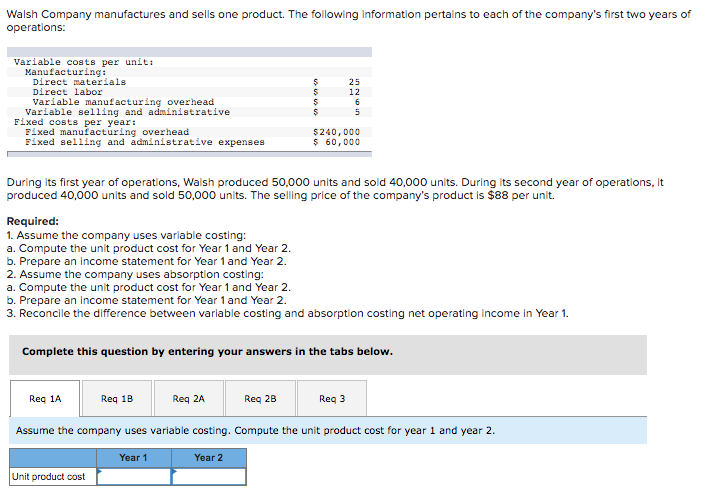
Task: Switch to the Req 2A tab
Action: point(189,398)
